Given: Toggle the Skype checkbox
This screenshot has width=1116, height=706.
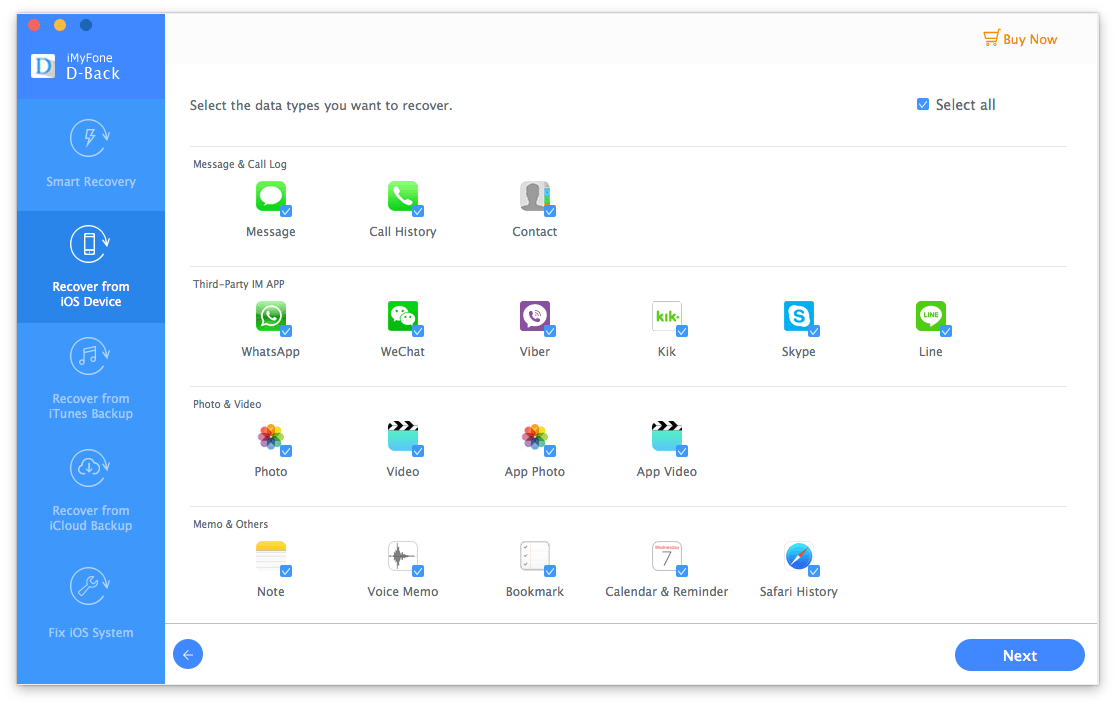Looking at the screenshot, I should coord(814,332).
